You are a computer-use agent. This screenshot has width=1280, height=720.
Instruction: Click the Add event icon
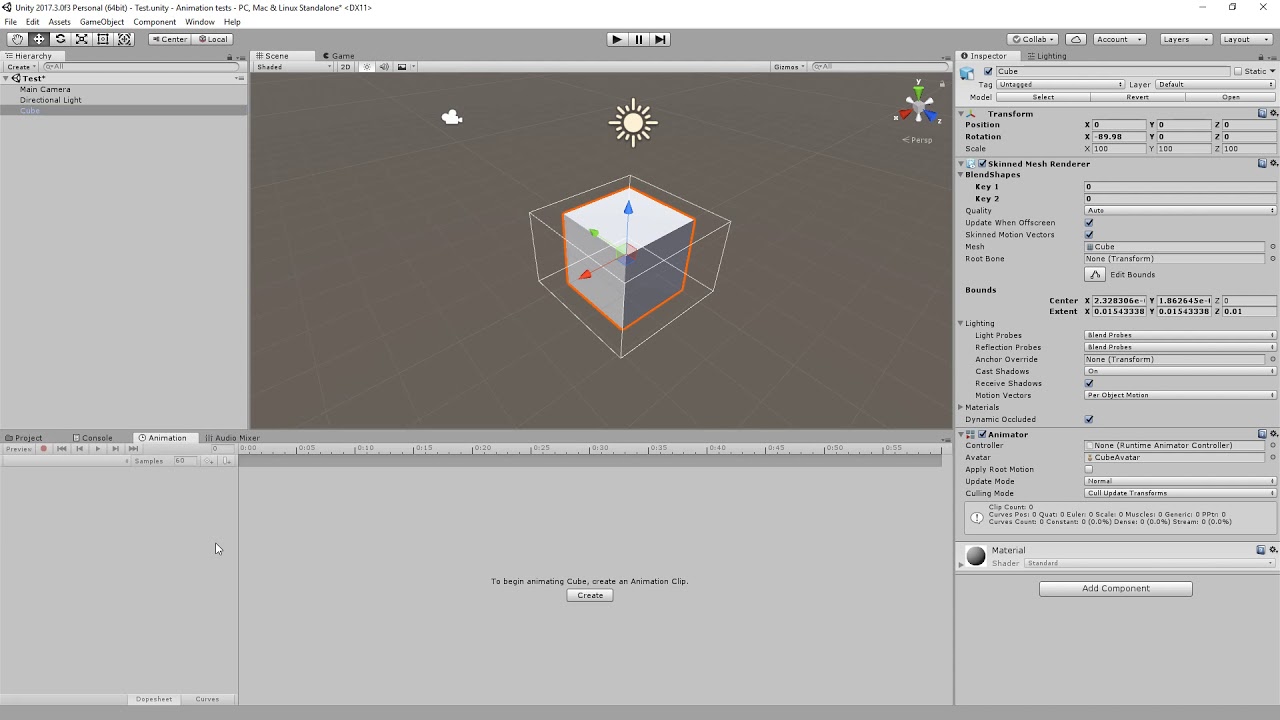[227, 461]
